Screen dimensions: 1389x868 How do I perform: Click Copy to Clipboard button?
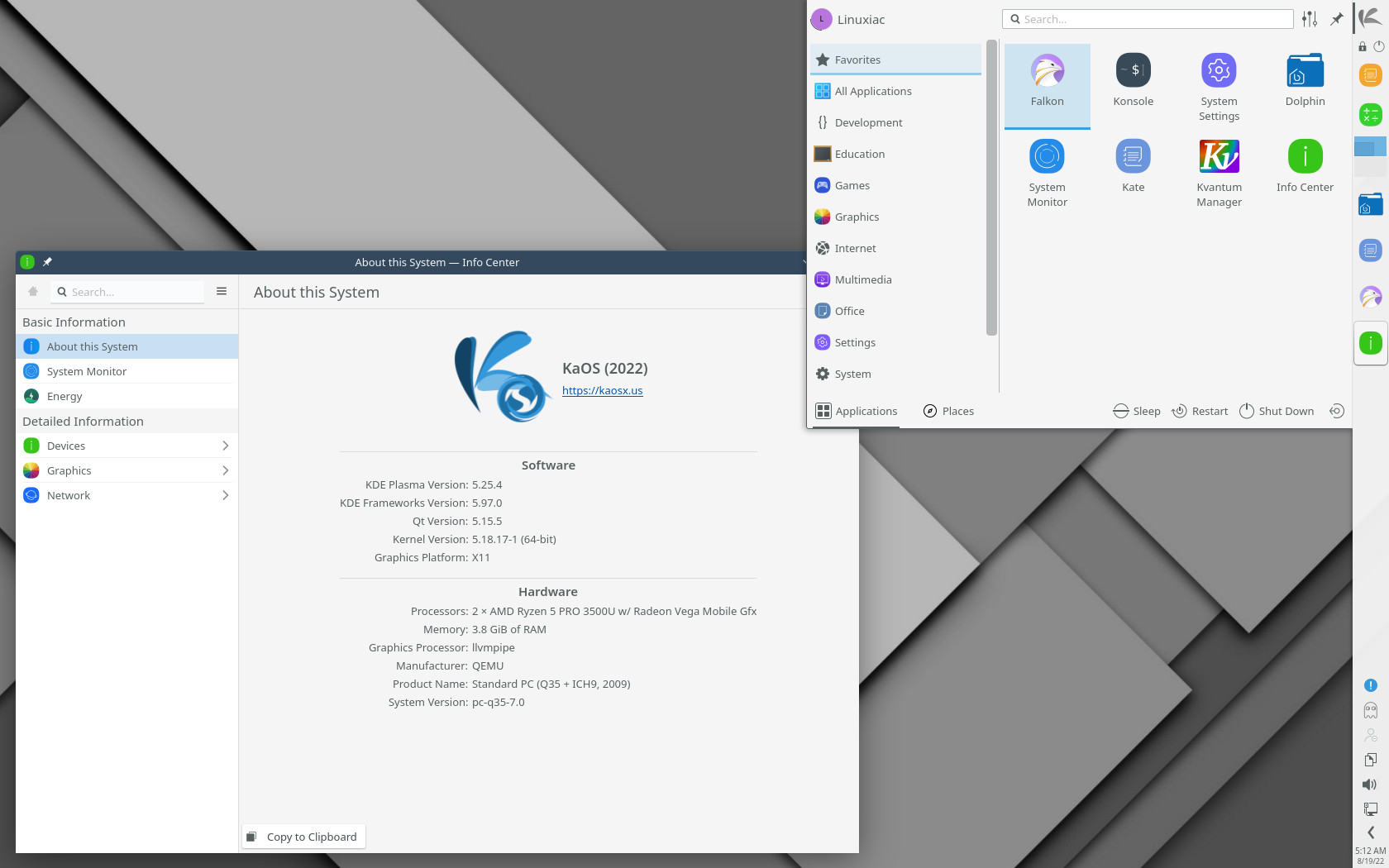point(303,837)
